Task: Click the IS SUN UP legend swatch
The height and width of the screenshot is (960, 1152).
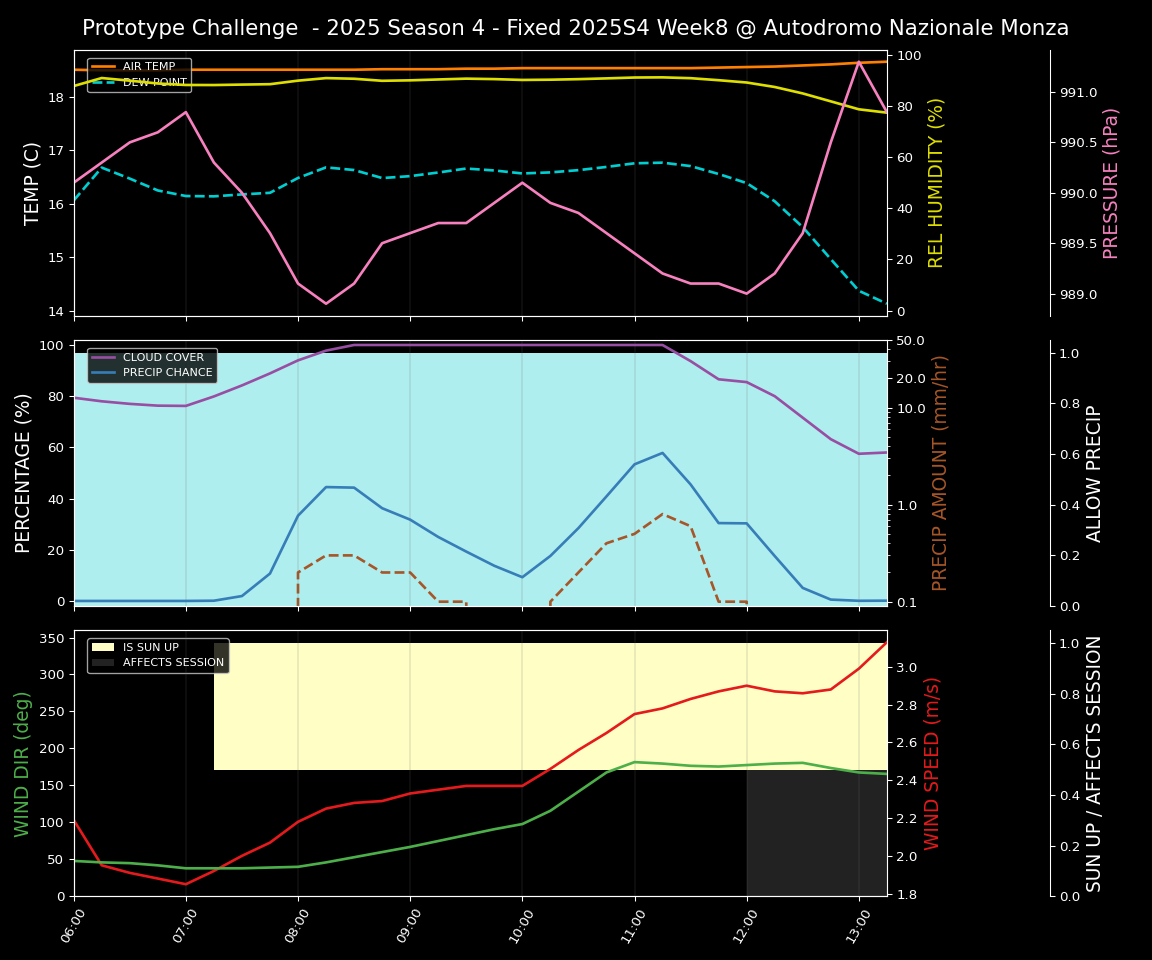Action: [x=103, y=647]
